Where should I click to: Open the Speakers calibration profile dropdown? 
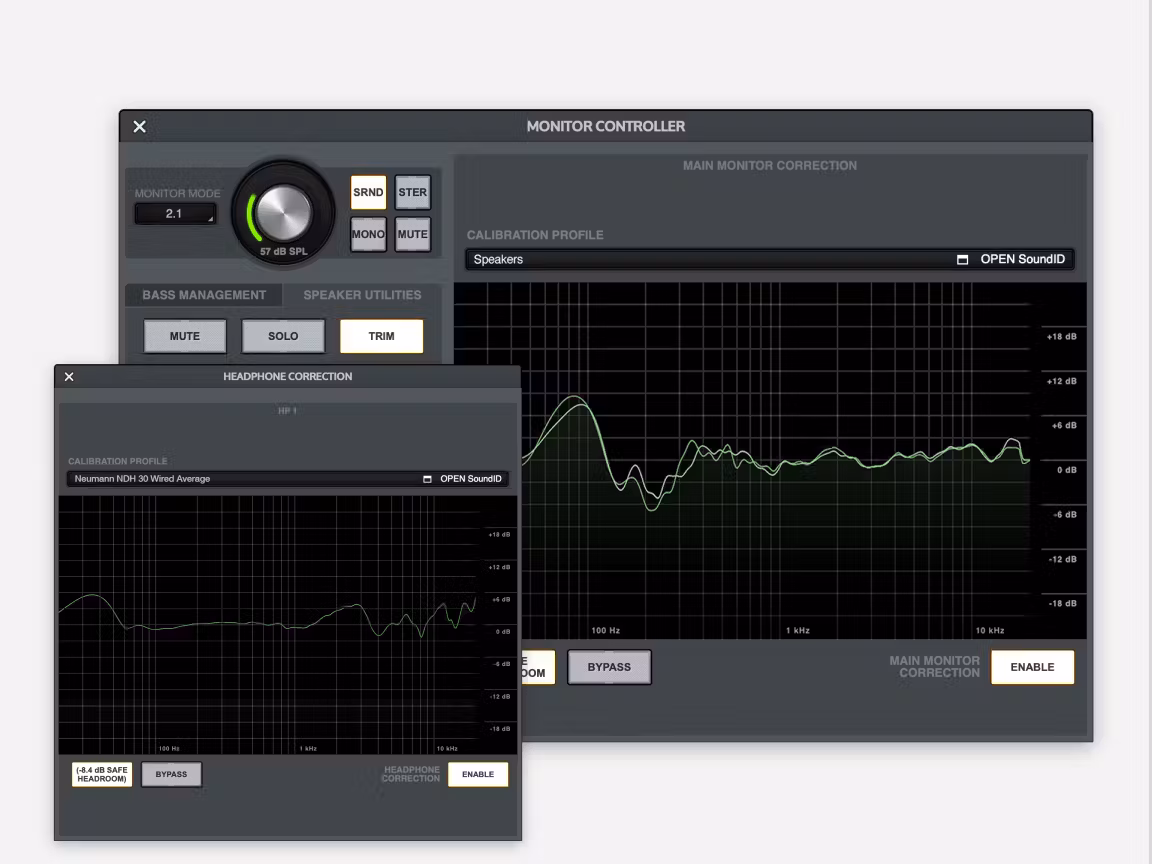point(710,260)
